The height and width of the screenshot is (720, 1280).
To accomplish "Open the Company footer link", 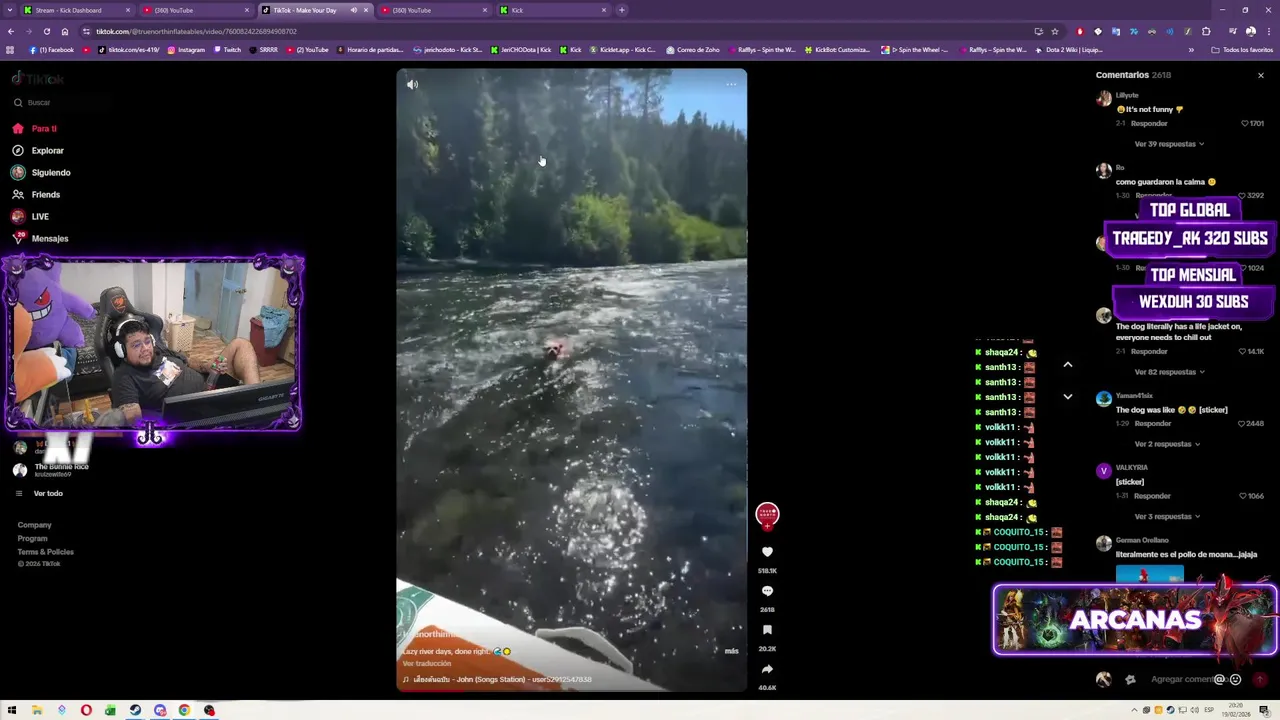I will click(34, 525).
